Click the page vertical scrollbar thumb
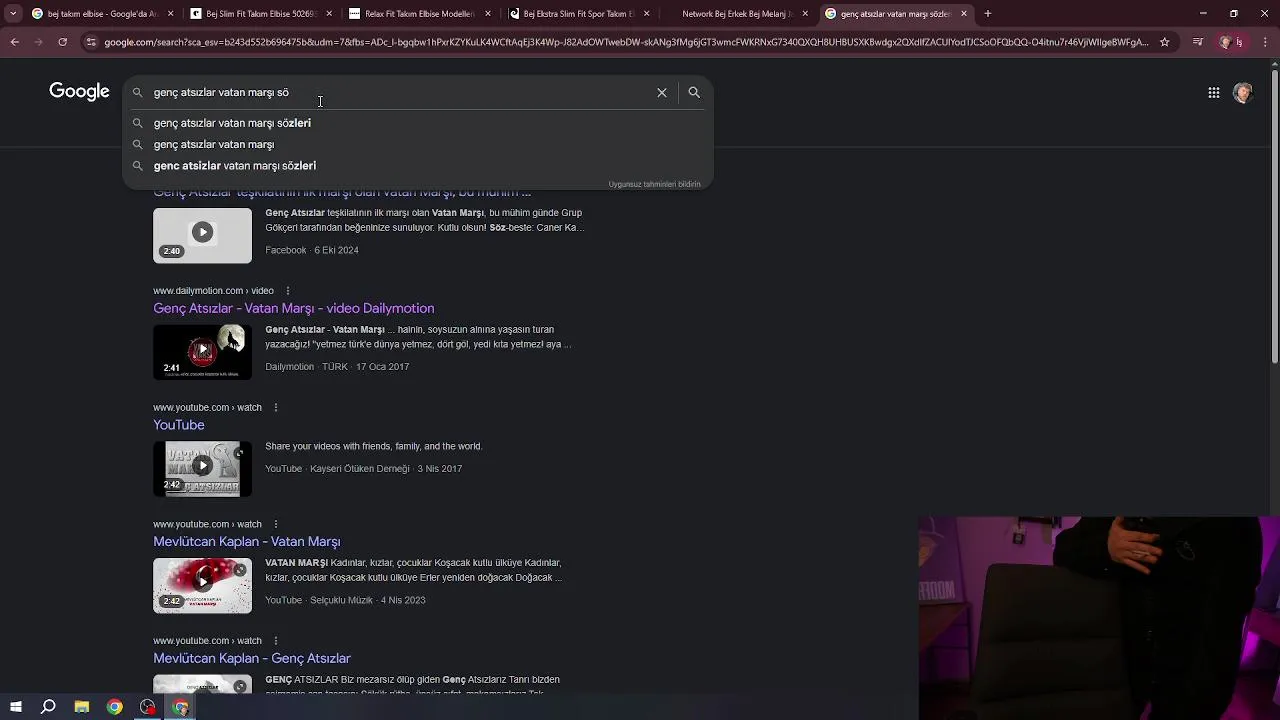This screenshot has width=1280, height=720. 1274,215
